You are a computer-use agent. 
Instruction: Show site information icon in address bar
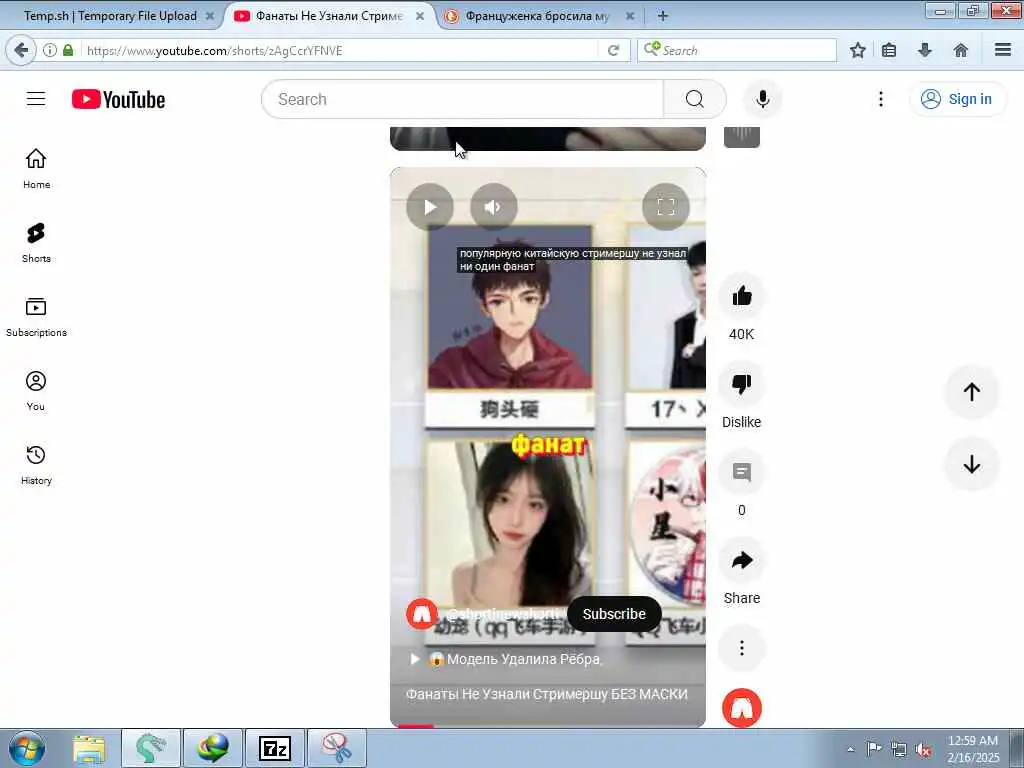pos(50,50)
